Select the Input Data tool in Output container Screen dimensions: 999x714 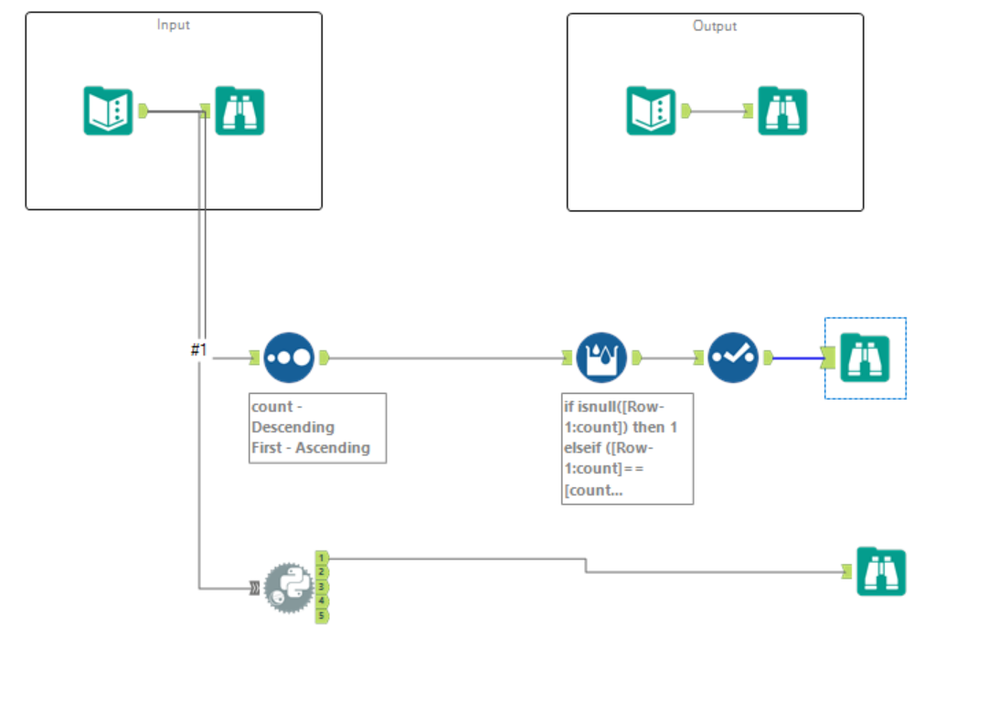click(650, 111)
